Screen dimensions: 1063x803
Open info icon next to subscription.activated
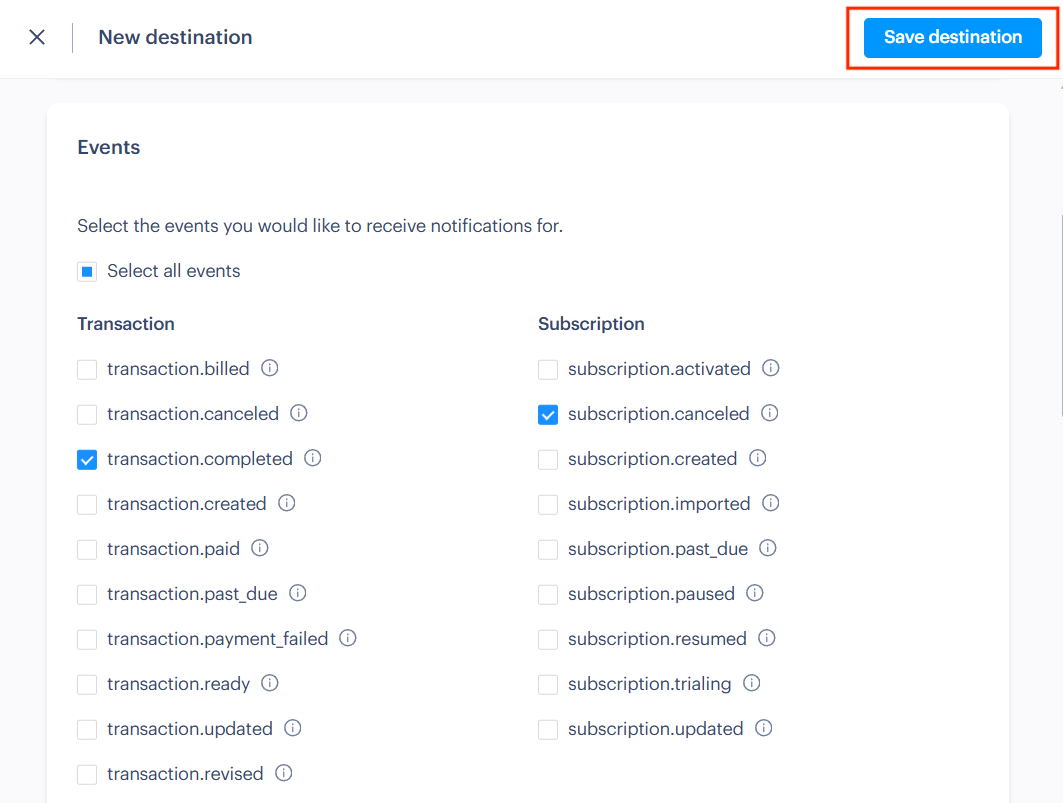pos(770,369)
